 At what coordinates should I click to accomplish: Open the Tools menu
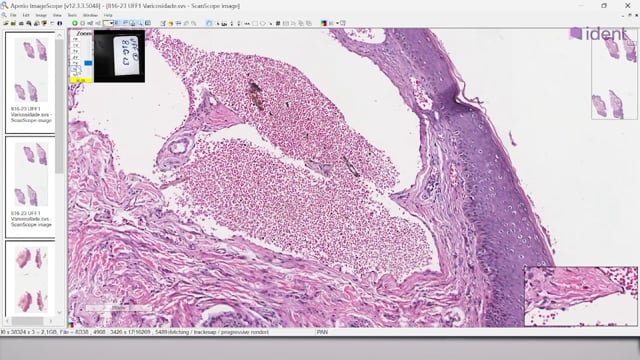72,15
